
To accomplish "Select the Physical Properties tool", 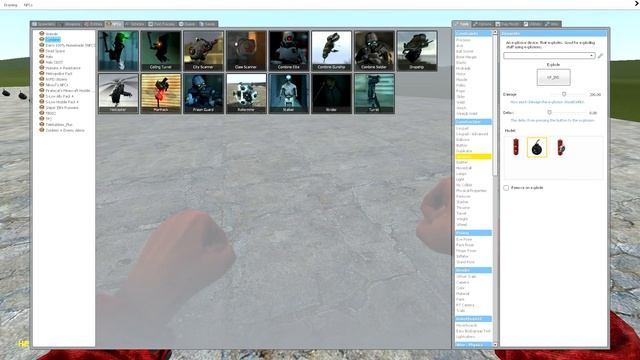I will click(471, 191).
